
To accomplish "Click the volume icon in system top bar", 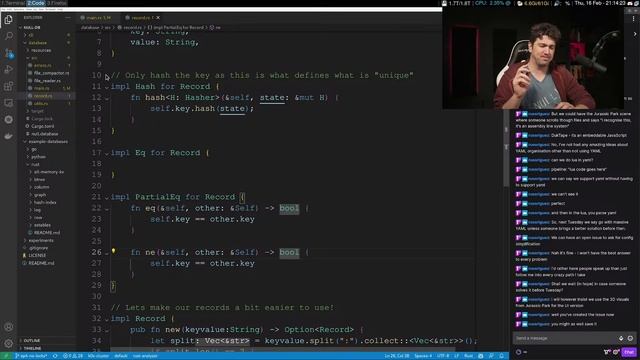I will pos(557,3).
